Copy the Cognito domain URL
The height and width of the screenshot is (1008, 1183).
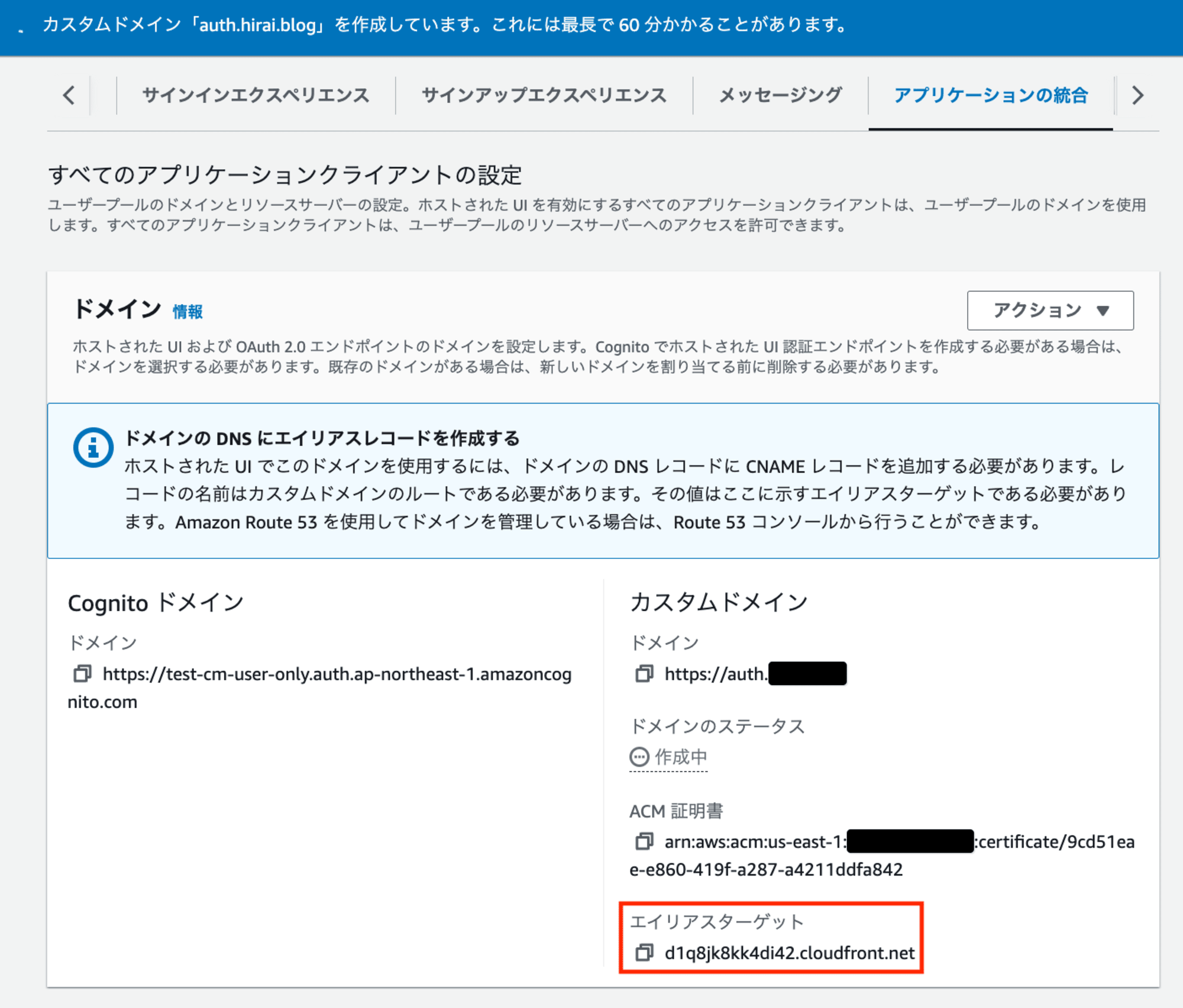[82, 674]
